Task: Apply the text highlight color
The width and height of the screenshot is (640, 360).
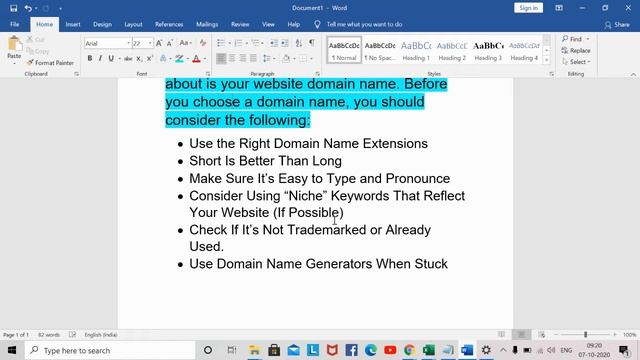Action: click(x=179, y=59)
